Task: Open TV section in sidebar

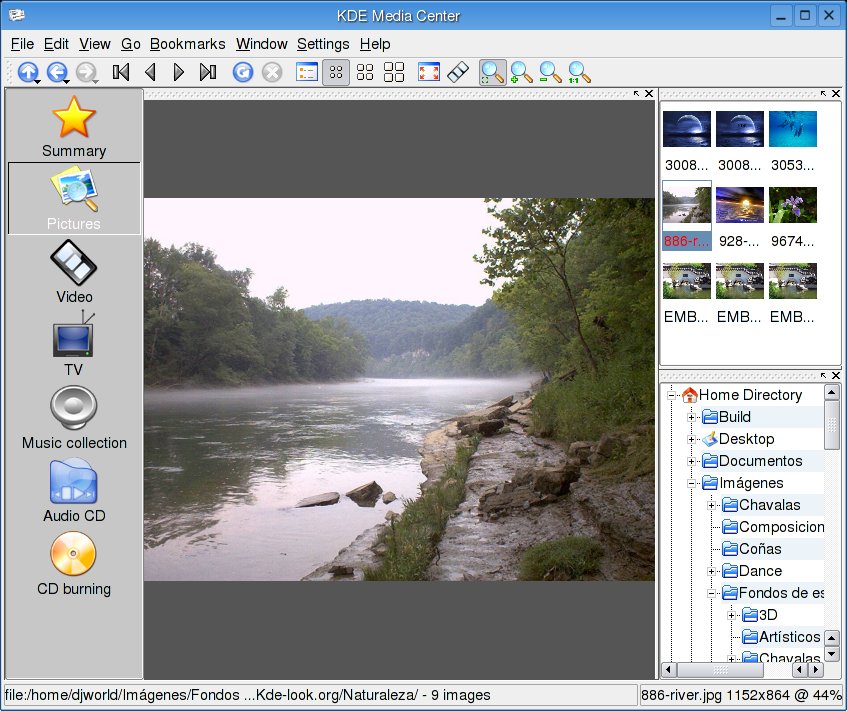Action: click(74, 344)
